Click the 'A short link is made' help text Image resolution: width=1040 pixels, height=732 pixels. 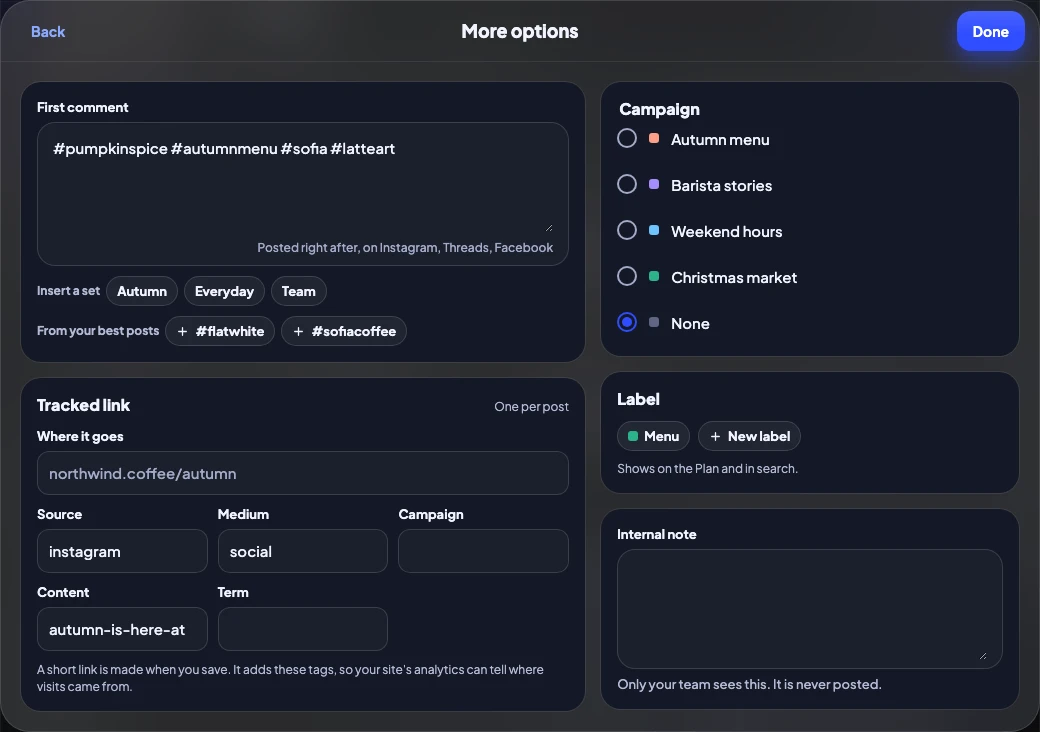pyautogui.click(x=291, y=678)
